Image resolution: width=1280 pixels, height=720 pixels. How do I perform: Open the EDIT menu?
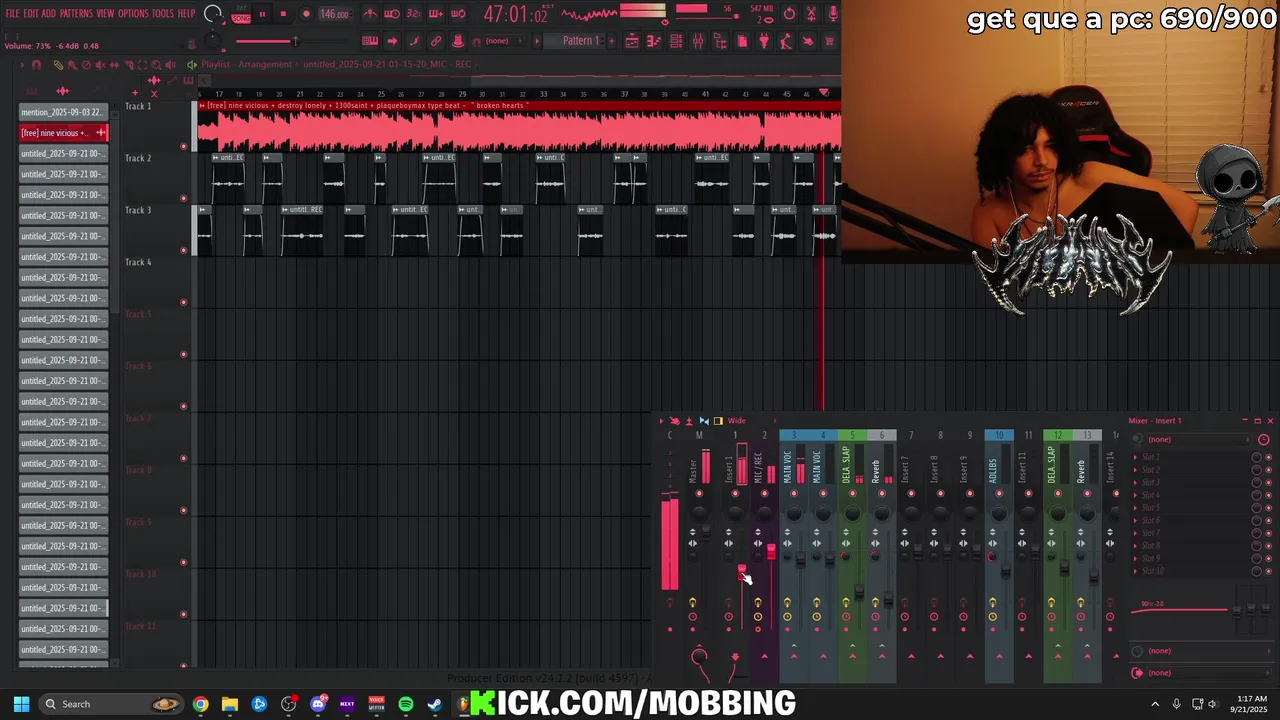tap(31, 13)
